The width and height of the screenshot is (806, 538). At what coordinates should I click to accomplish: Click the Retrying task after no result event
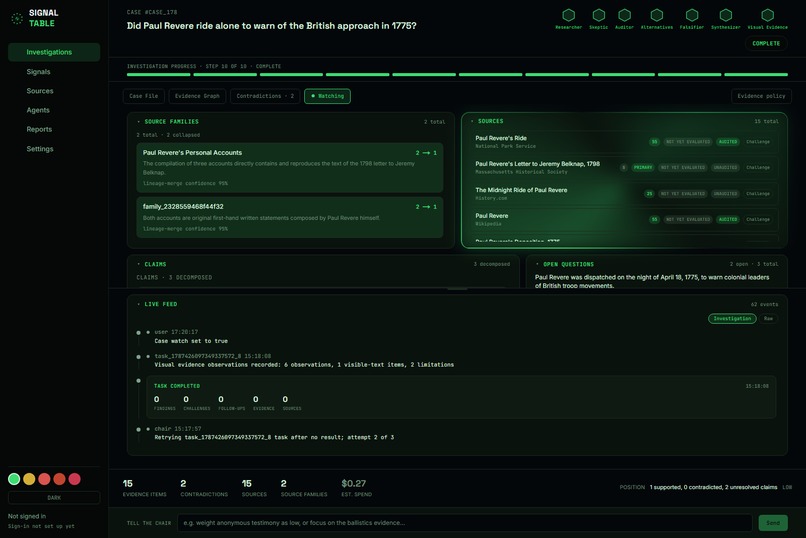point(274,438)
